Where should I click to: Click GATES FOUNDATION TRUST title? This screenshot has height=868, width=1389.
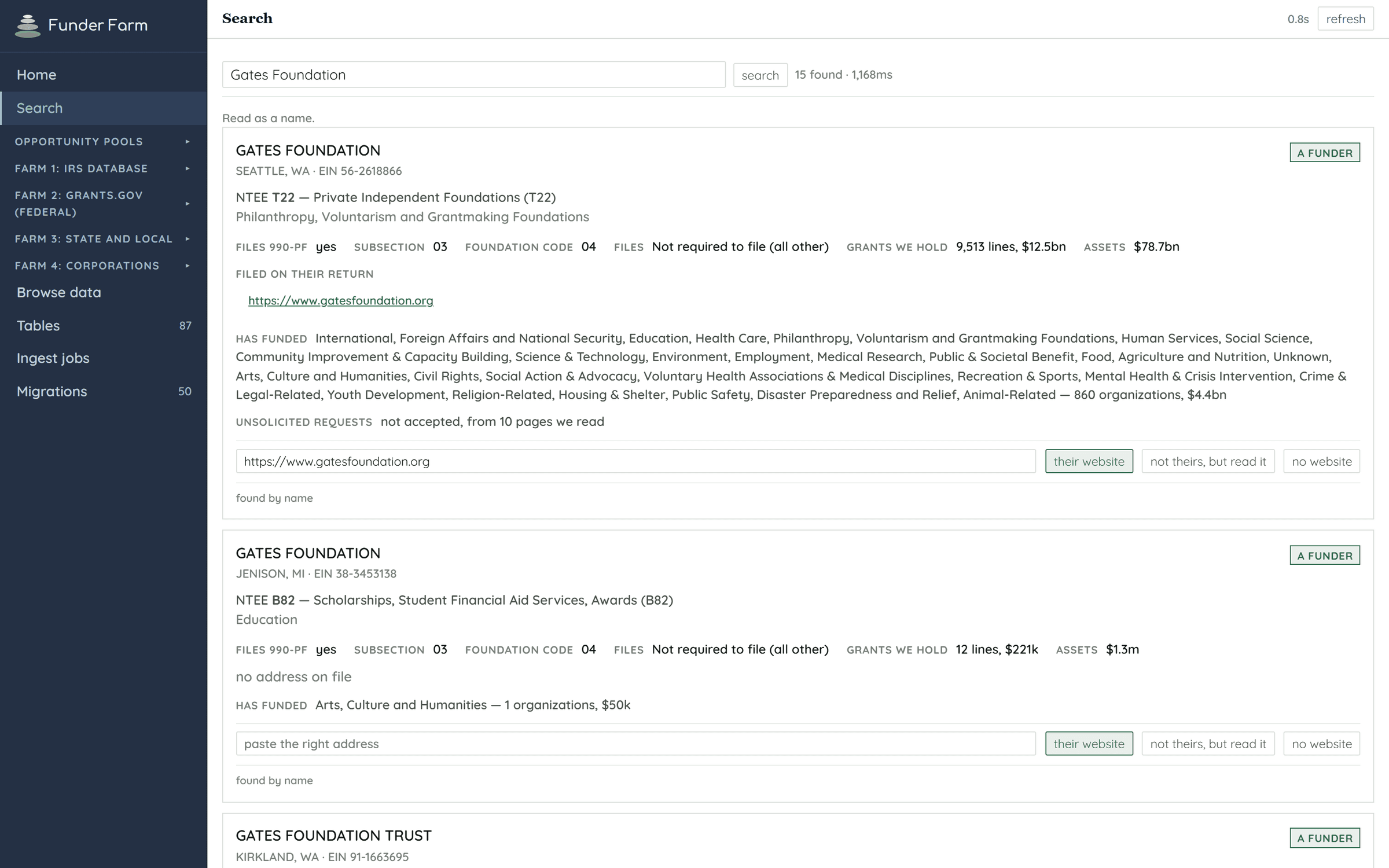point(333,836)
